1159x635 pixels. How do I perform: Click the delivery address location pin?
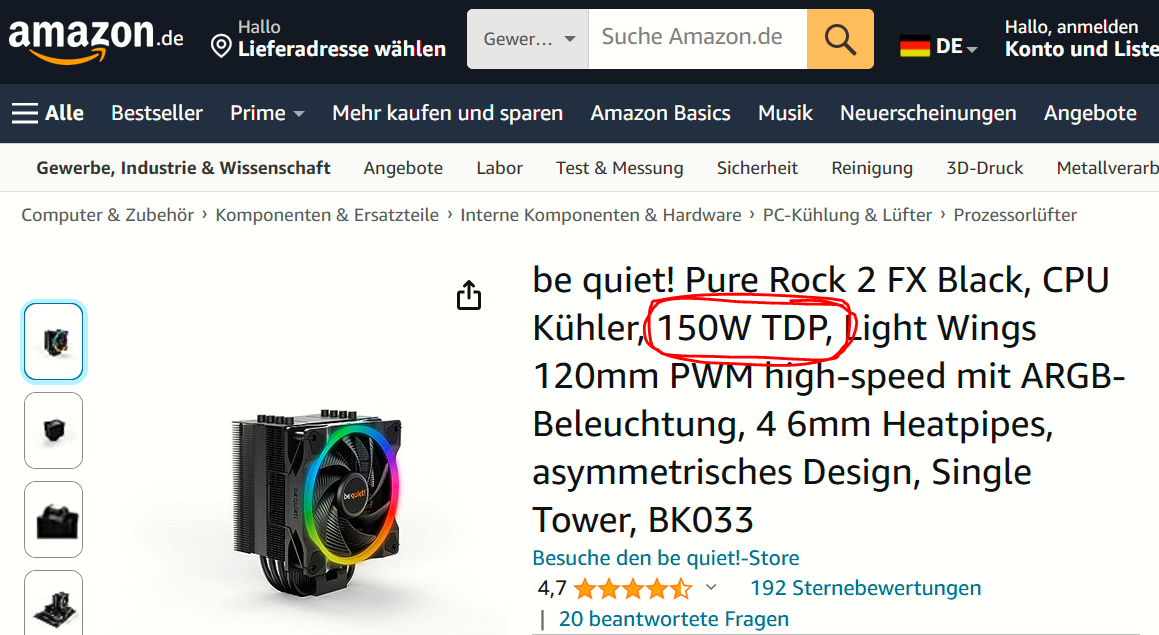tap(220, 47)
